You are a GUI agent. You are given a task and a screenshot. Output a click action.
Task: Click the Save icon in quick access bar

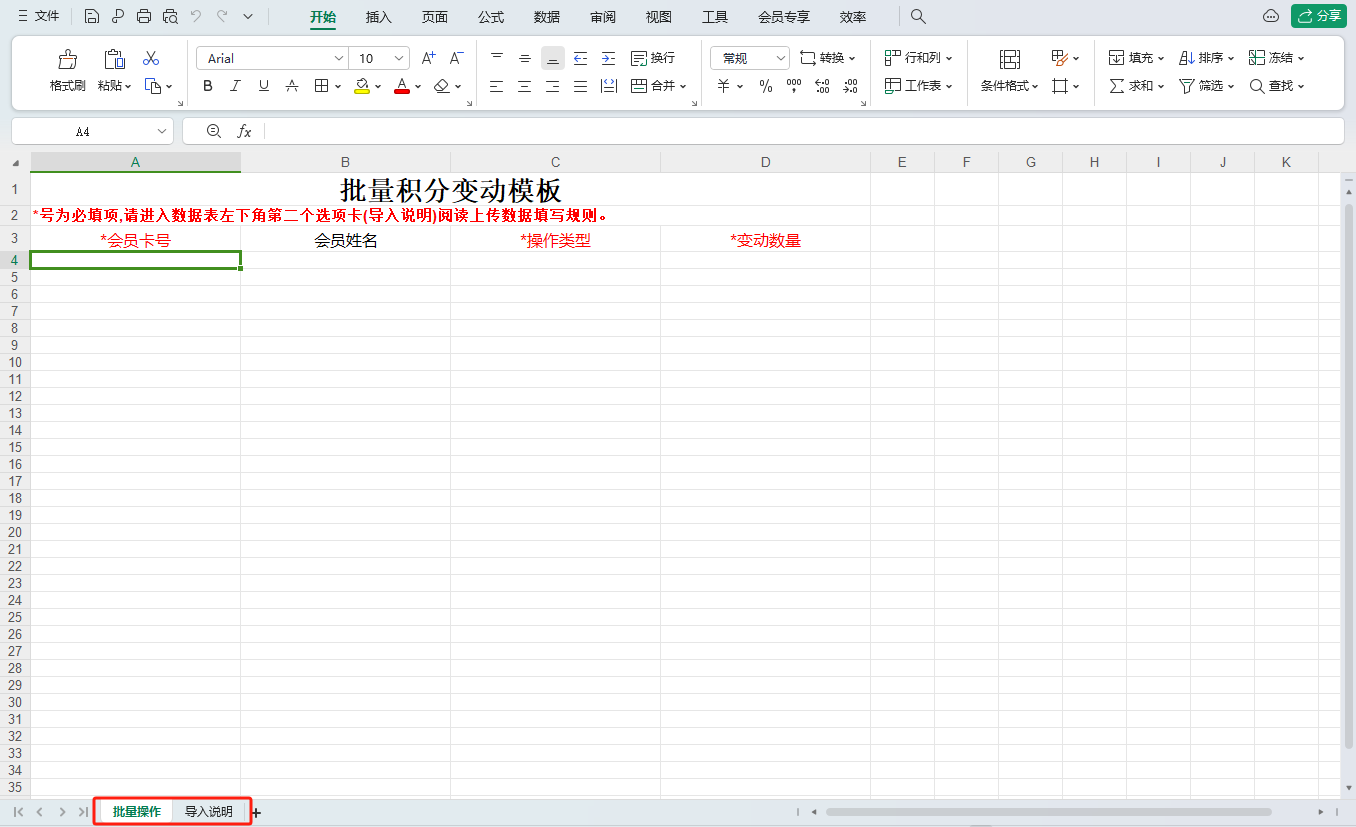(91, 16)
